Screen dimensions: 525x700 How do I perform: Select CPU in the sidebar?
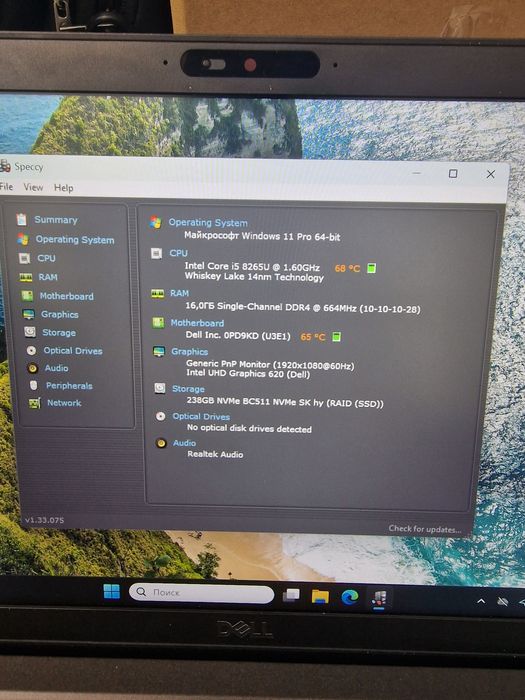point(46,258)
